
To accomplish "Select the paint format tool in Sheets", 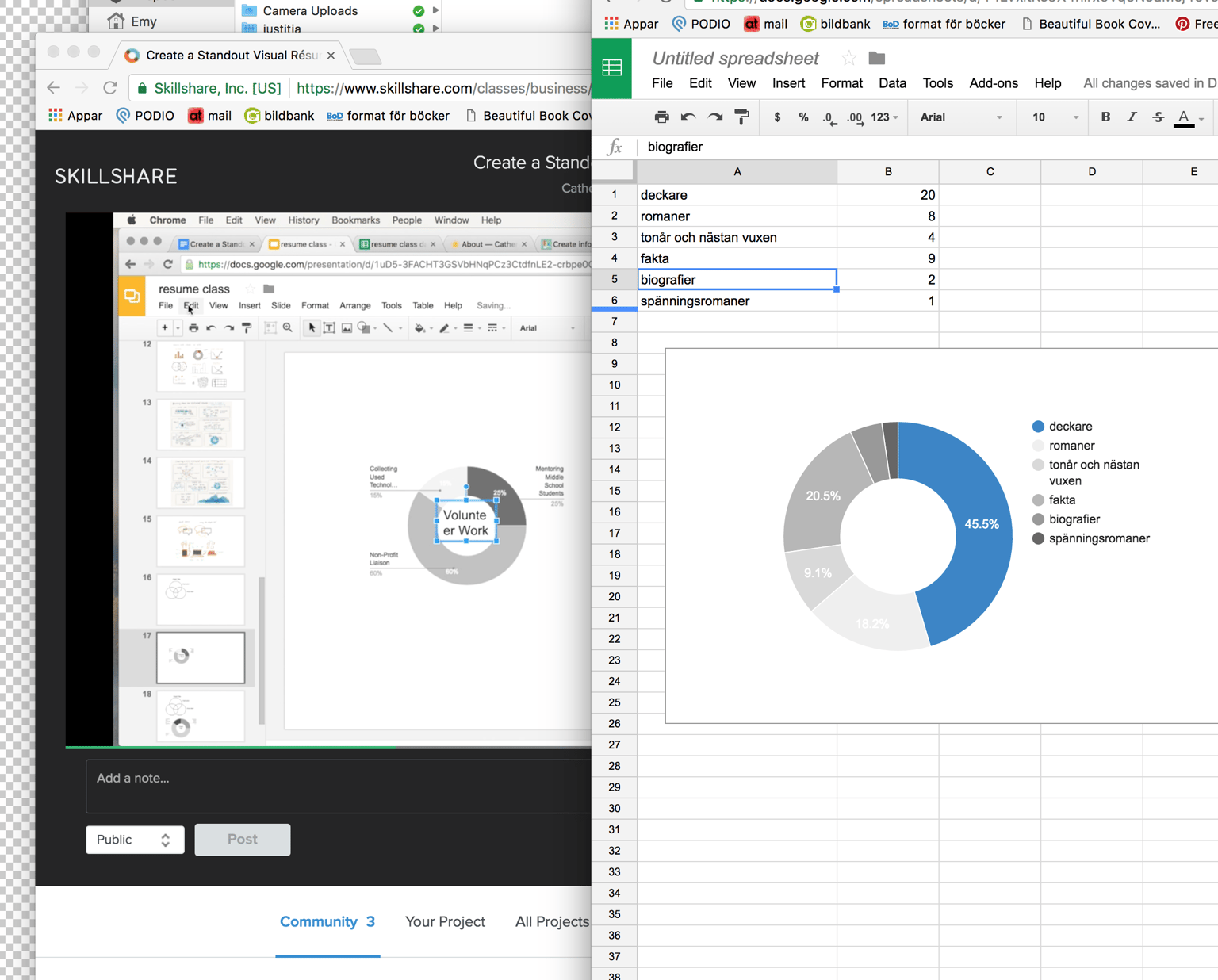I will 742,117.
